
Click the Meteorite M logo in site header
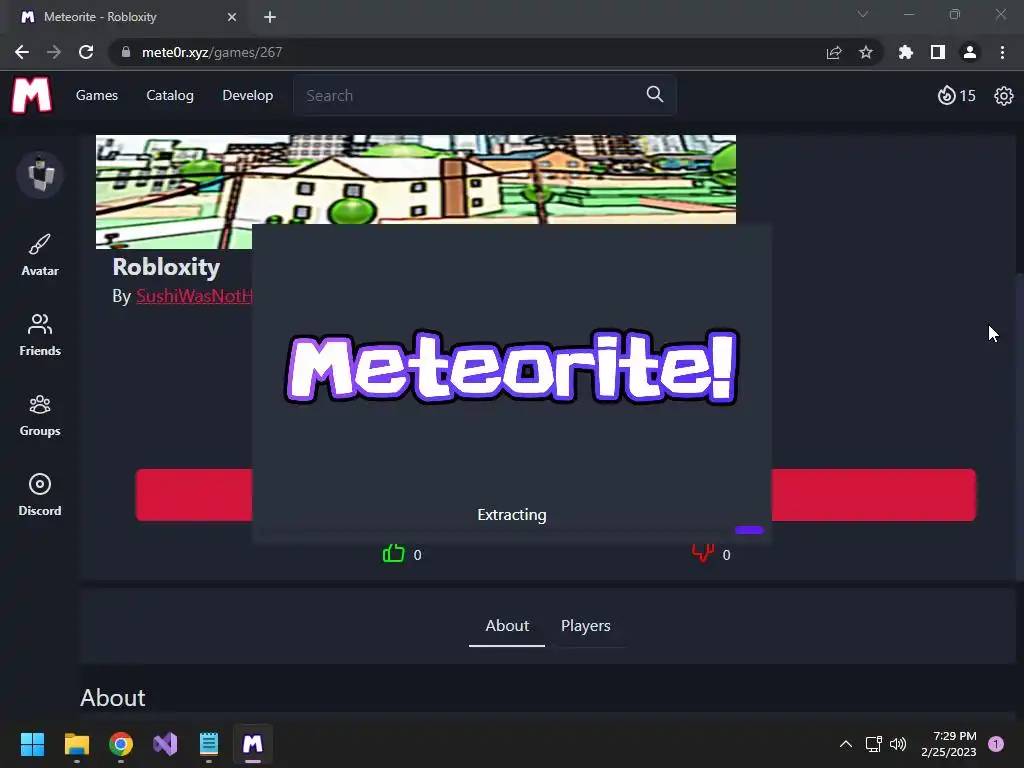coord(31,95)
